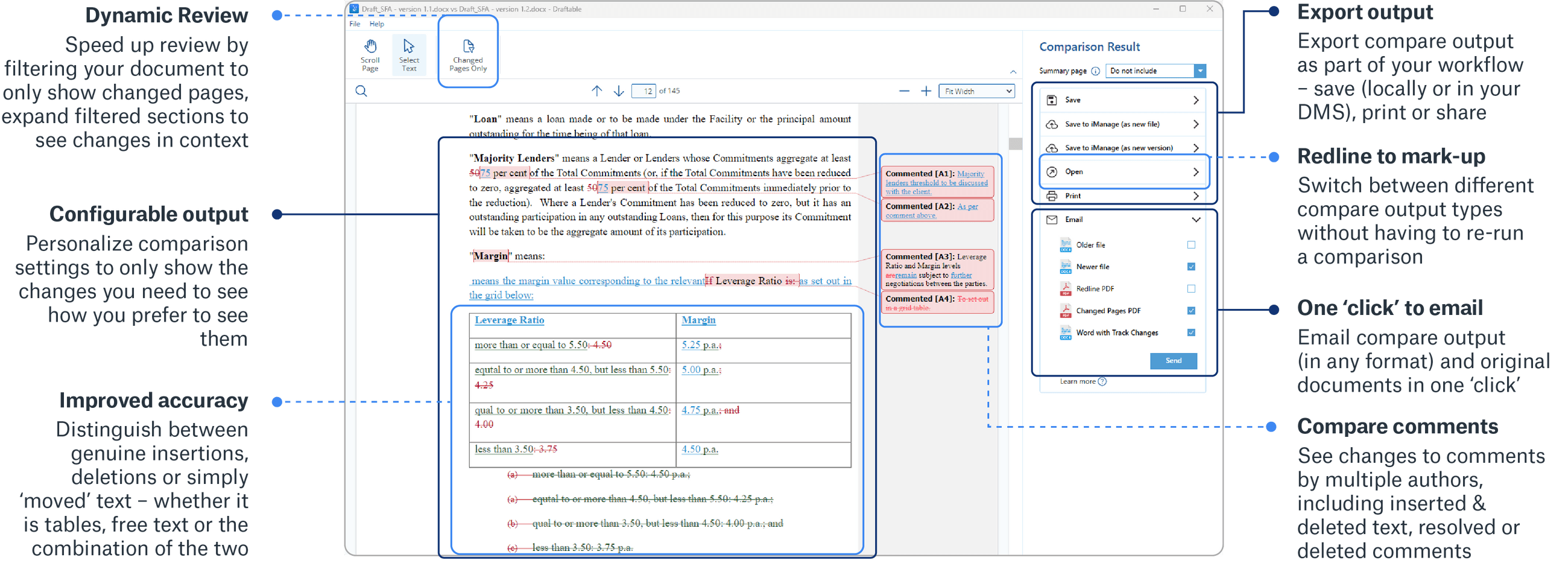The image size is (1568, 569).
Task: Click the page number input field
Action: click(643, 91)
